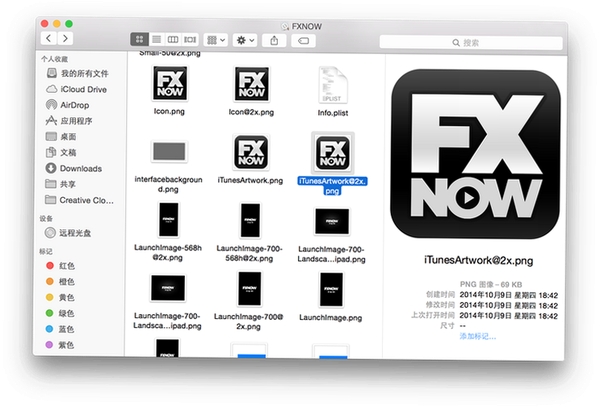Screen dimensions: 600x407
Task: Filter by the red 红色 tag
Action: click(x=60, y=265)
